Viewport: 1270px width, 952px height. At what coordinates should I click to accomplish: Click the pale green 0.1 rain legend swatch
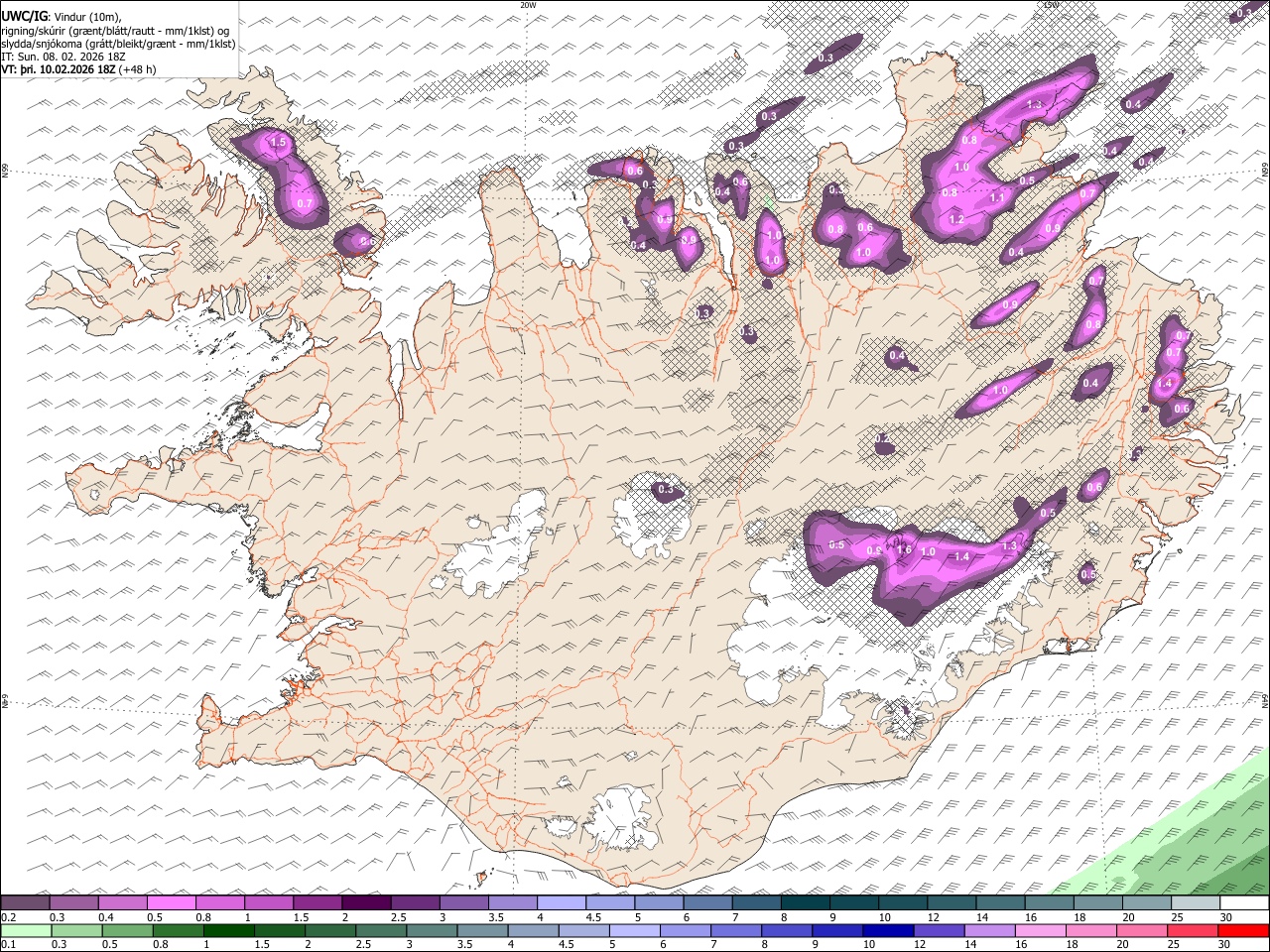(26, 931)
